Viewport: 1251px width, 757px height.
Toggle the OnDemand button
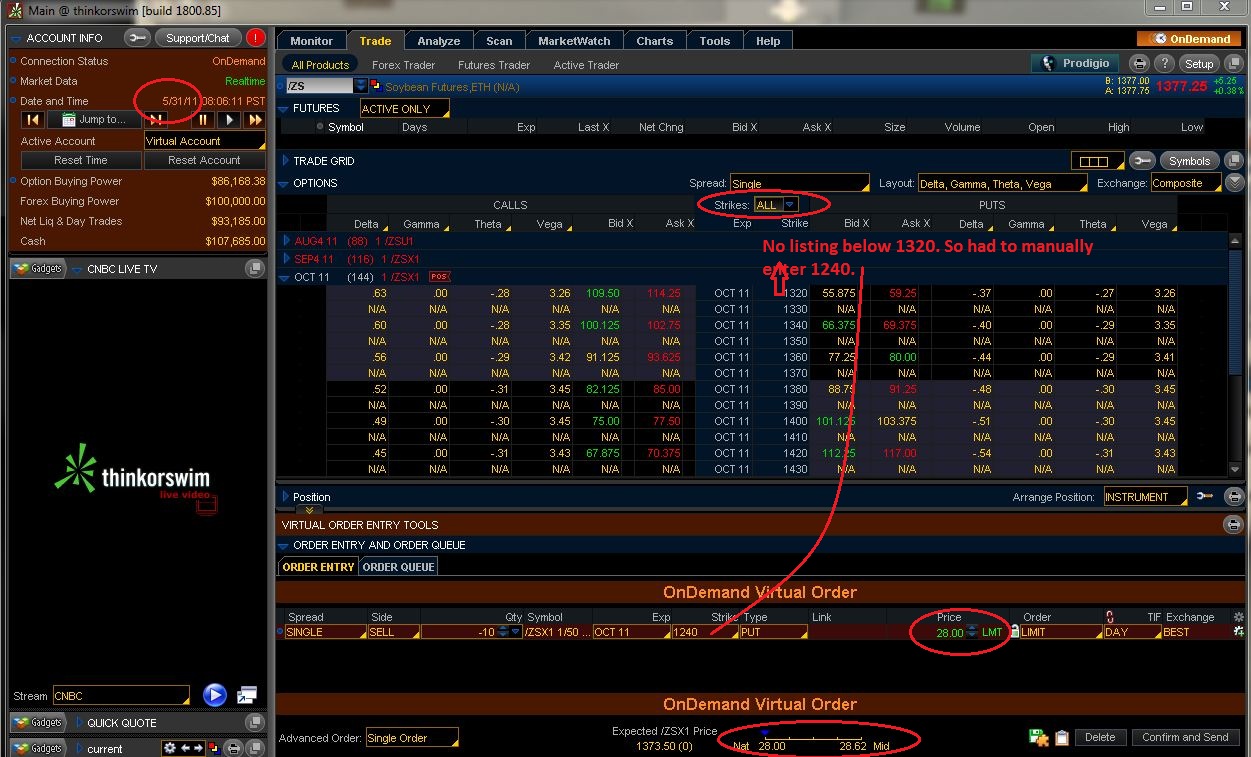coord(1188,39)
